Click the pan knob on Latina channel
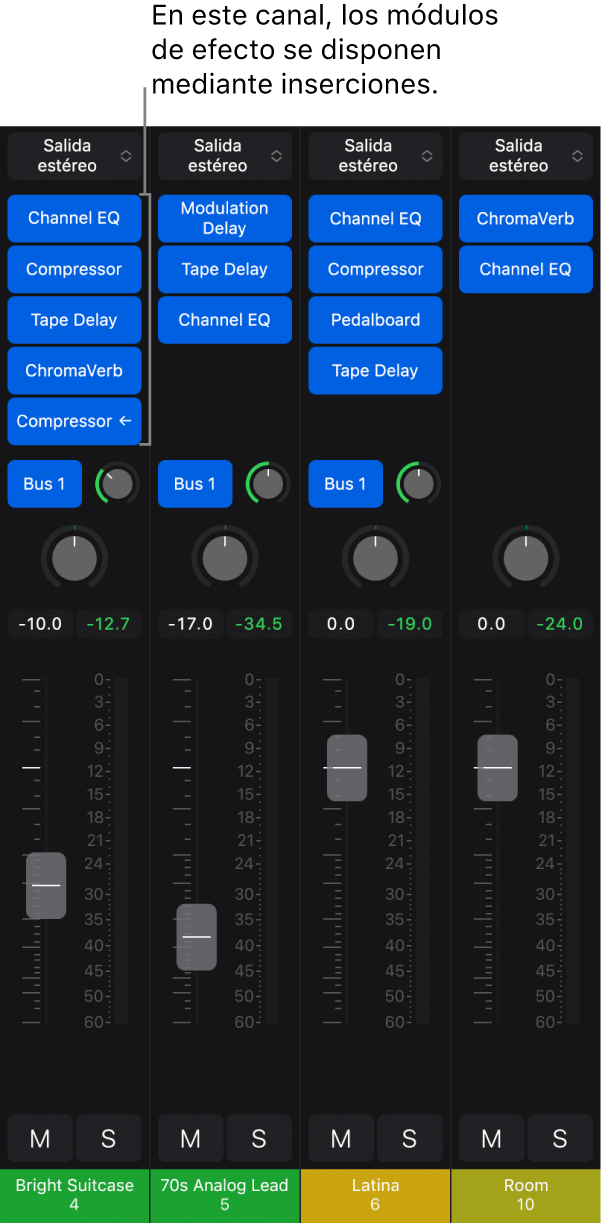The image size is (601, 1224). click(x=376, y=558)
